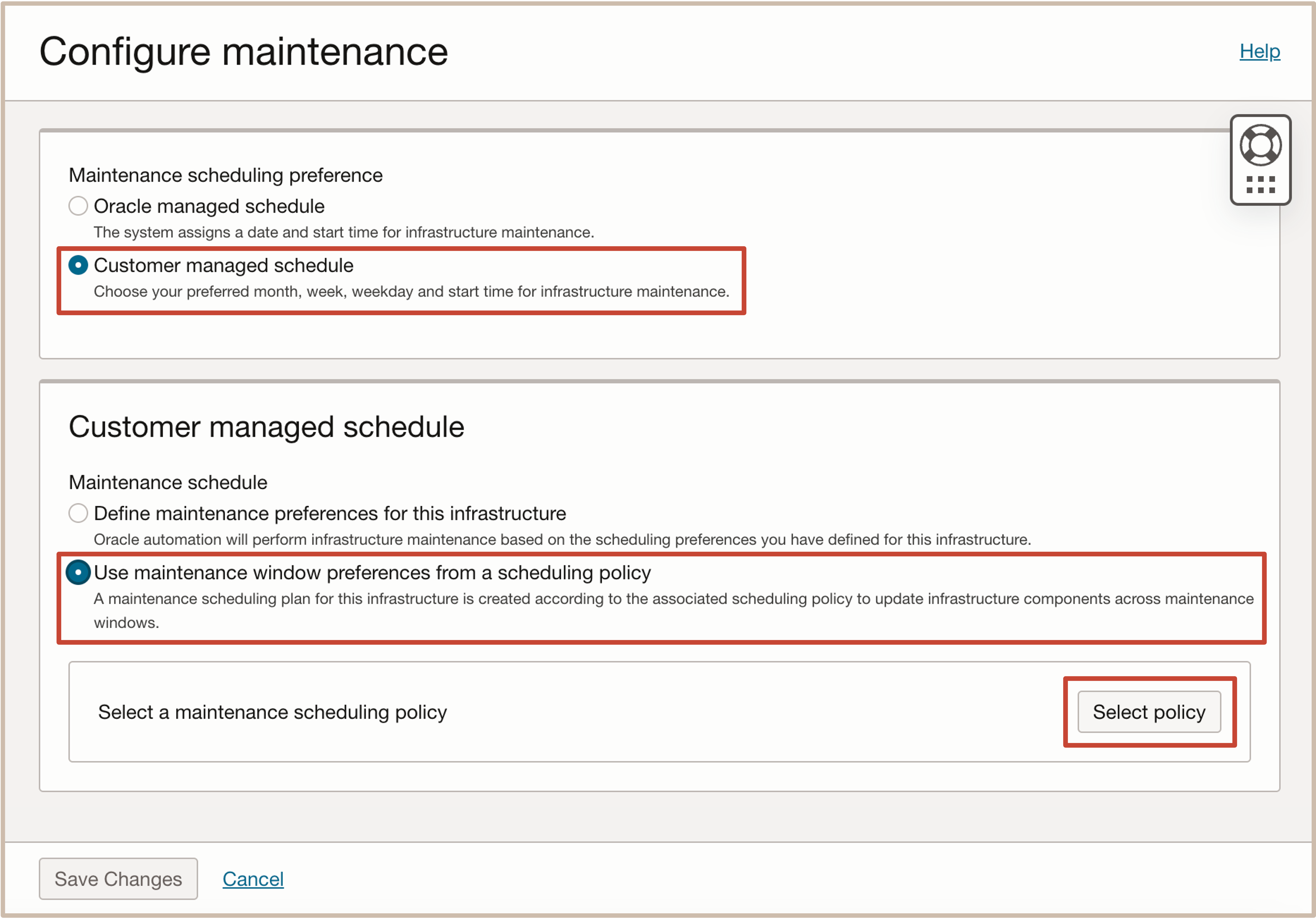Click the Save Changes button
This screenshot has height=918, width=1316.
click(118, 878)
